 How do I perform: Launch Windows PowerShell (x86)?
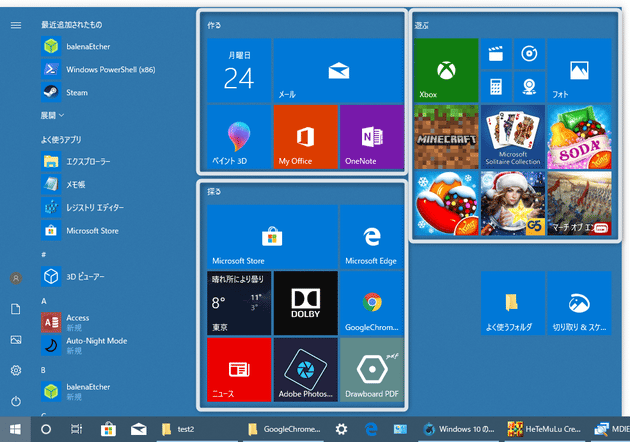click(x=97, y=70)
